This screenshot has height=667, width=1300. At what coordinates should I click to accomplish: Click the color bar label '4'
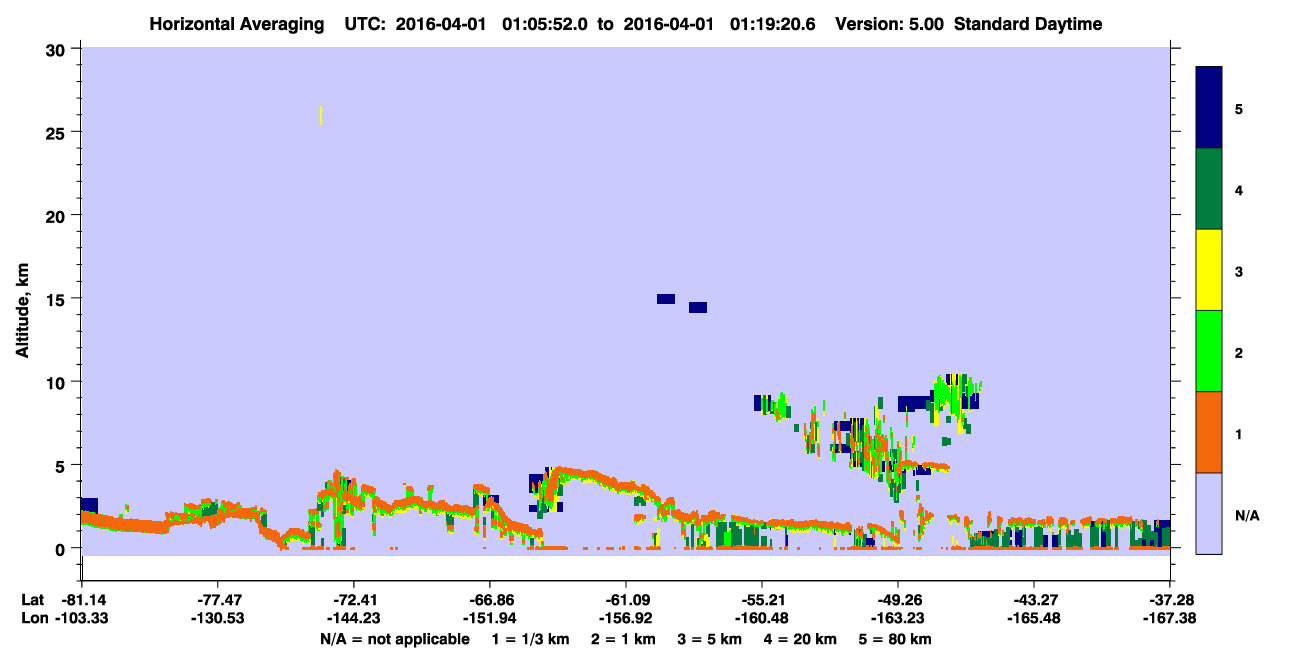[x=1239, y=190]
